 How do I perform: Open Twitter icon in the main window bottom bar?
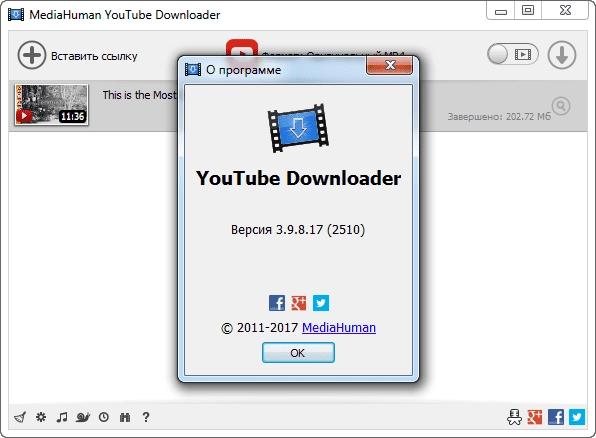[x=577, y=417]
